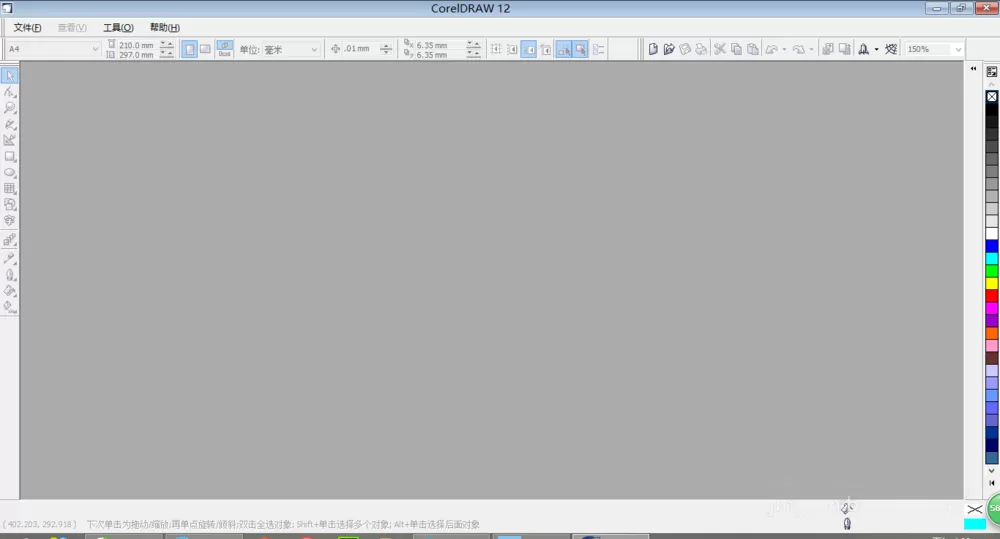Select the Basic Shapes tool
The image size is (1000, 539).
pyautogui.click(x=10, y=204)
